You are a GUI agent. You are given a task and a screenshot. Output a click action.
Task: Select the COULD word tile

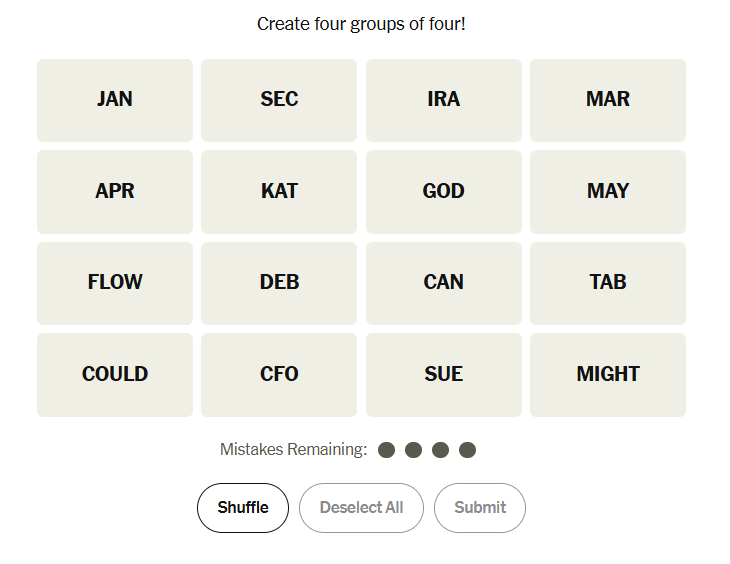[115, 374]
